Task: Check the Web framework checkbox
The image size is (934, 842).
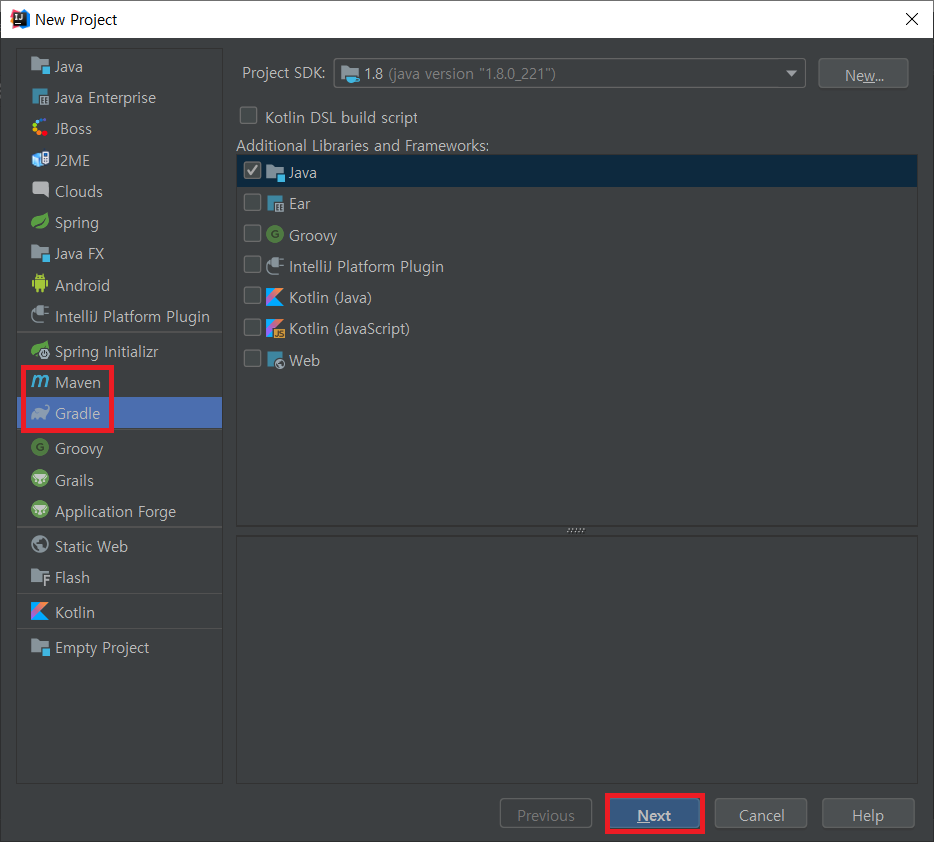Action: [253, 358]
